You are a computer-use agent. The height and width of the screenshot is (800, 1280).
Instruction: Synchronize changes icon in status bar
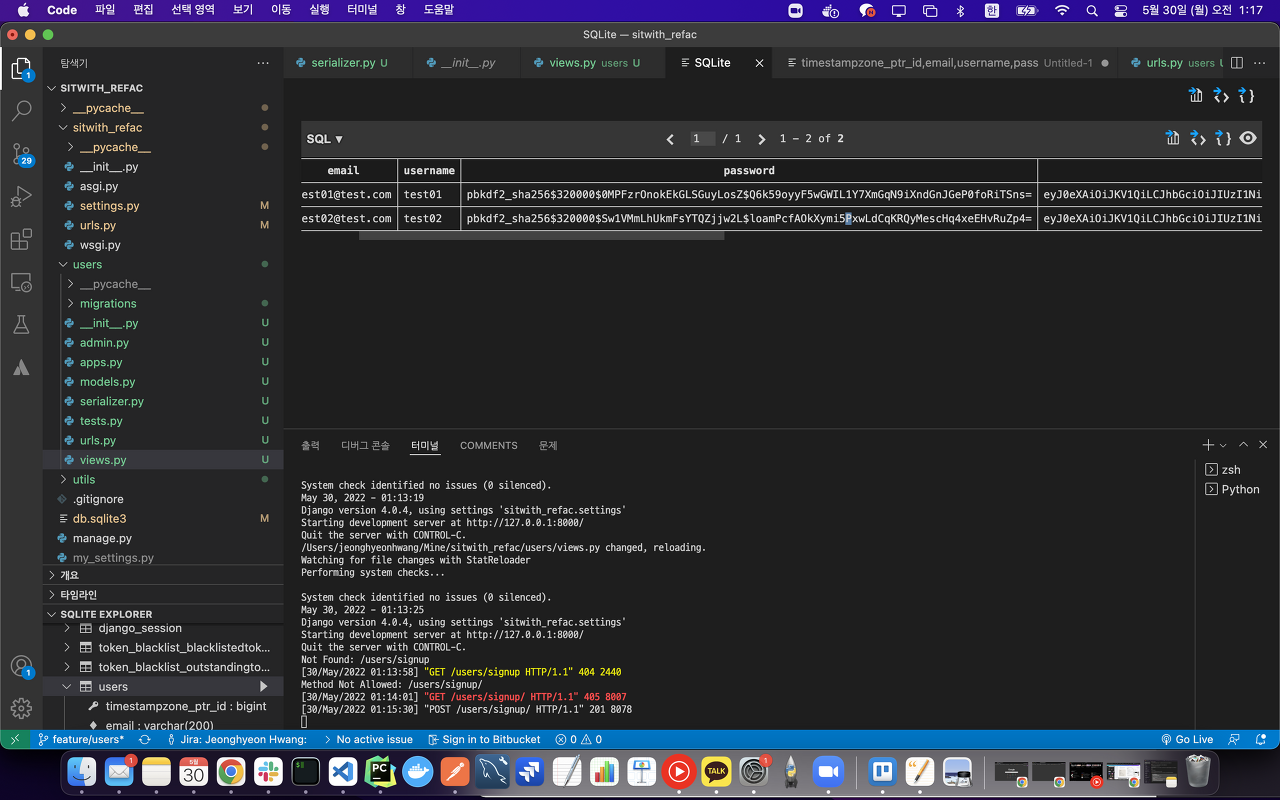[145, 739]
